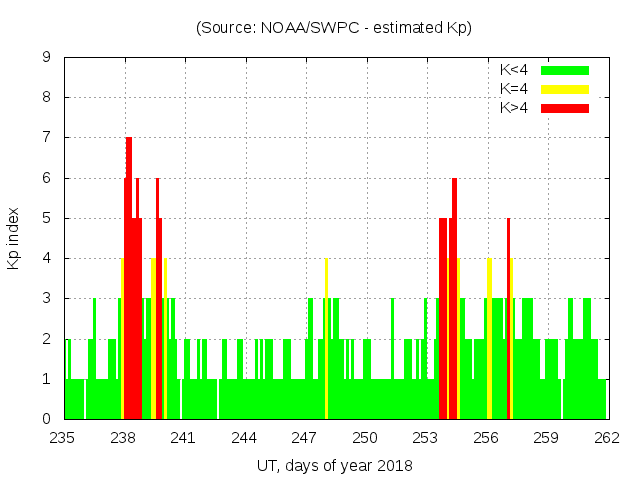Click the x-axis tick label 250
This screenshot has width=640, height=480.
point(365,437)
